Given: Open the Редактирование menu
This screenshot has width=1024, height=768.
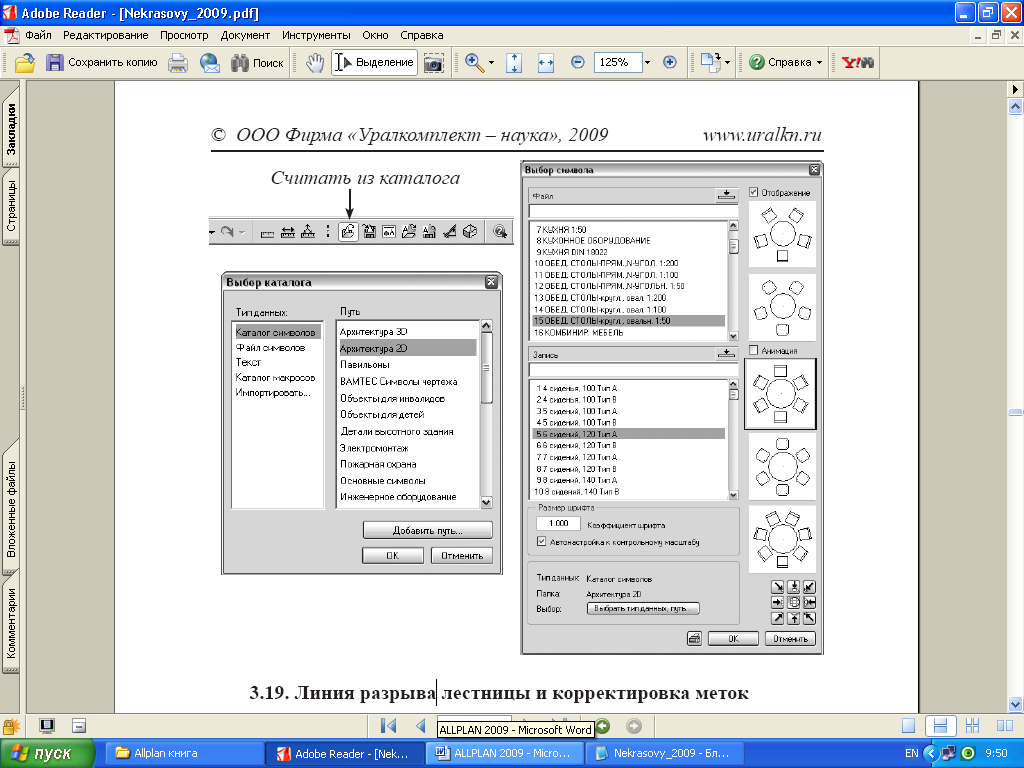Looking at the screenshot, I should 106,35.
